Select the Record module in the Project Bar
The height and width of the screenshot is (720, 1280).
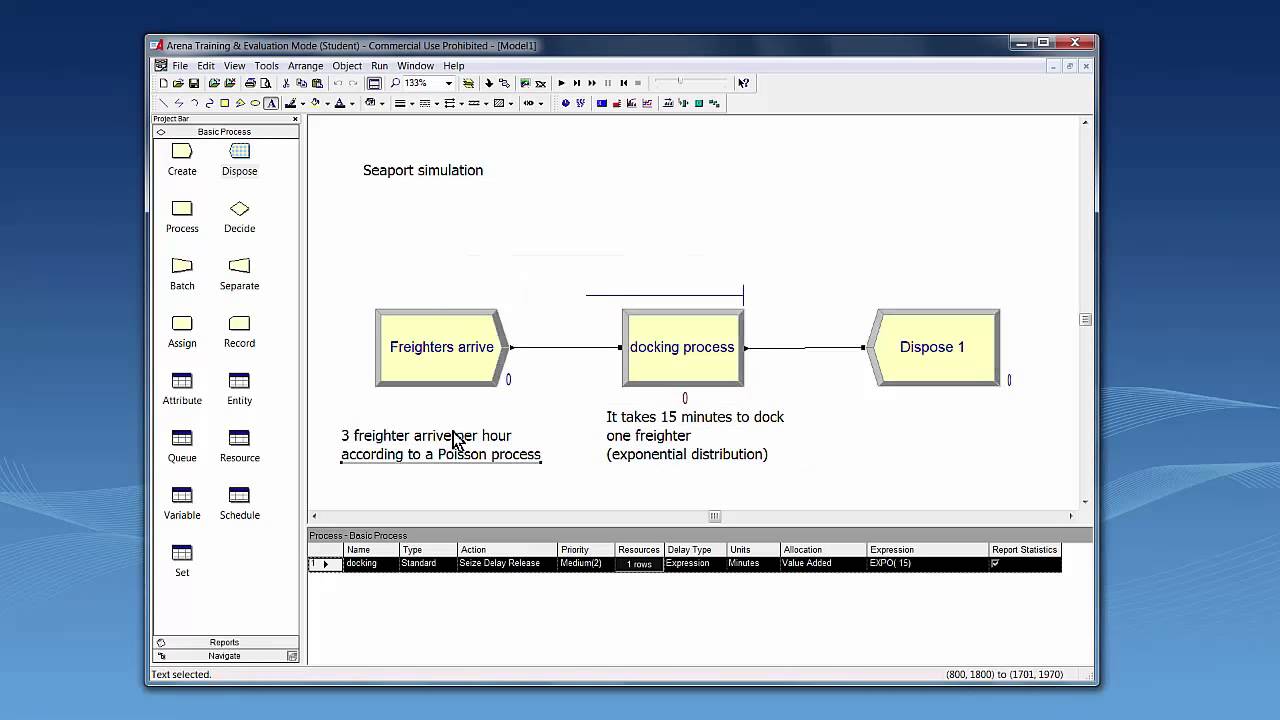239,331
